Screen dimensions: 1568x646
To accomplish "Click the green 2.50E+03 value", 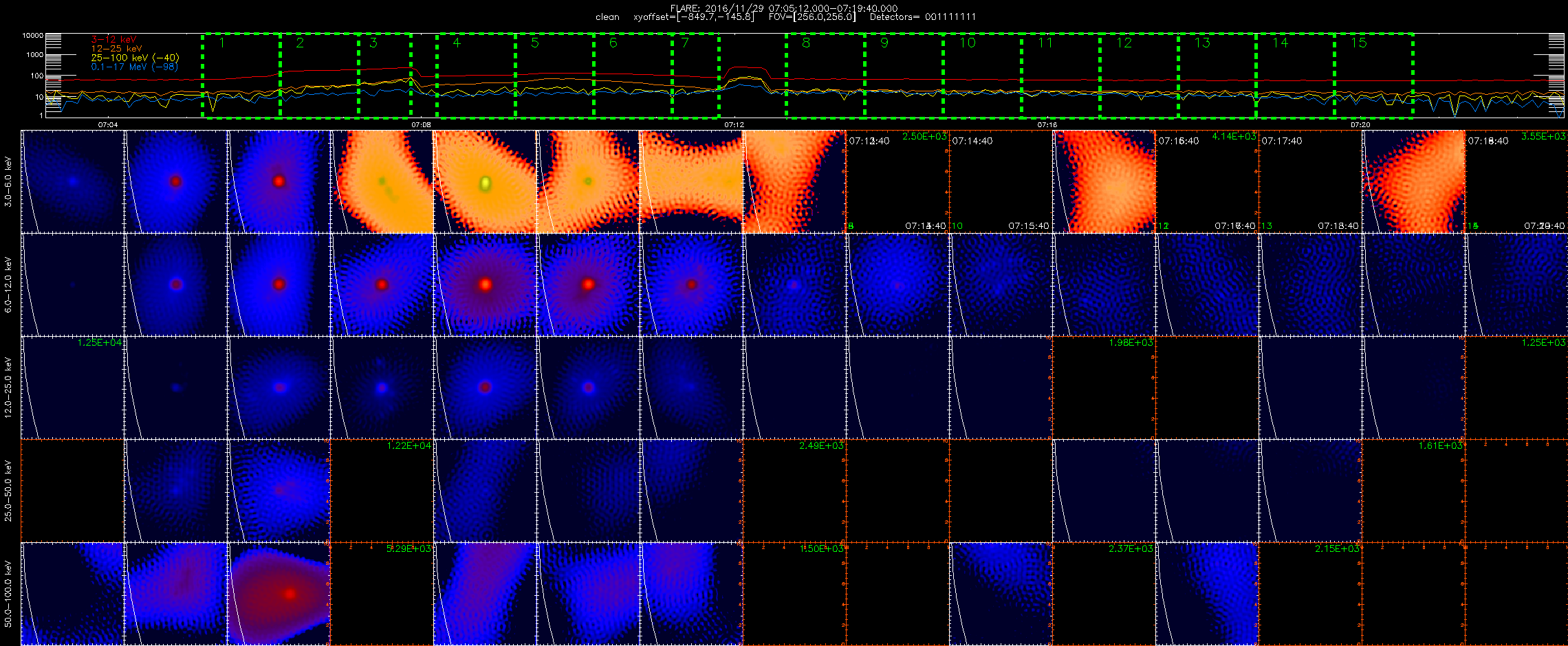I will 924,137.
